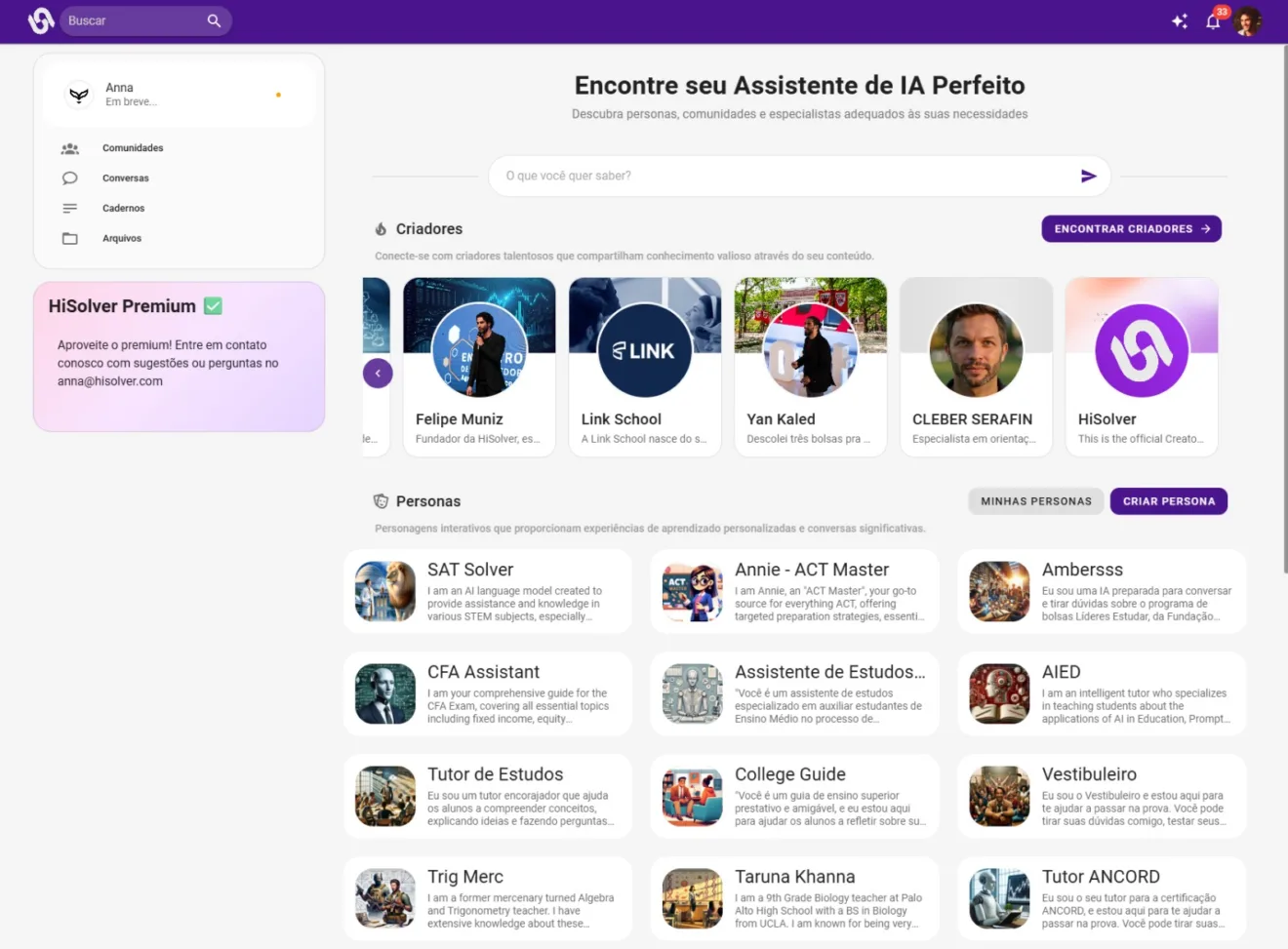Click the Trig Merc persona title
The image size is (1288, 949).
coord(465,877)
